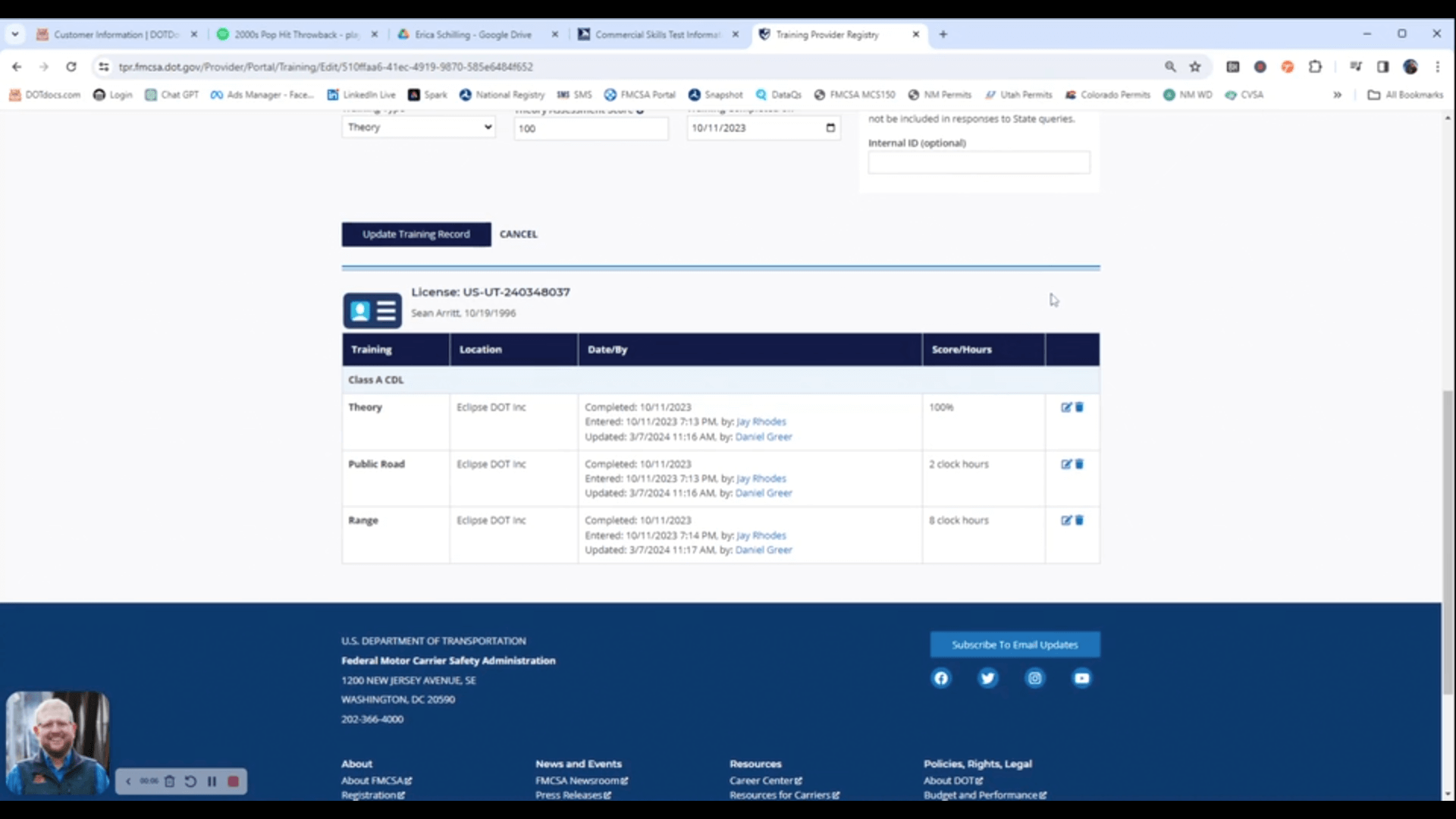Open FMCSA Portal bookmark
This screenshot has height=819, width=1456.
pyautogui.click(x=640, y=95)
